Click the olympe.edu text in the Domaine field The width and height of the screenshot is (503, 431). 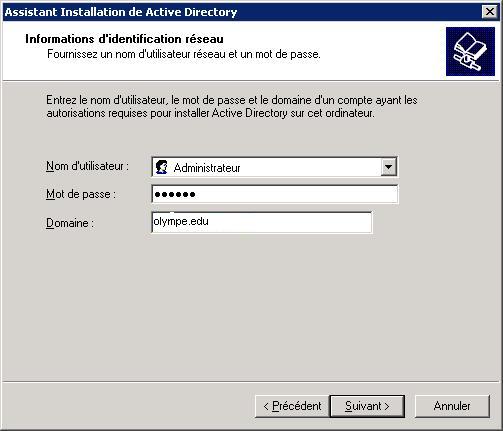181,222
